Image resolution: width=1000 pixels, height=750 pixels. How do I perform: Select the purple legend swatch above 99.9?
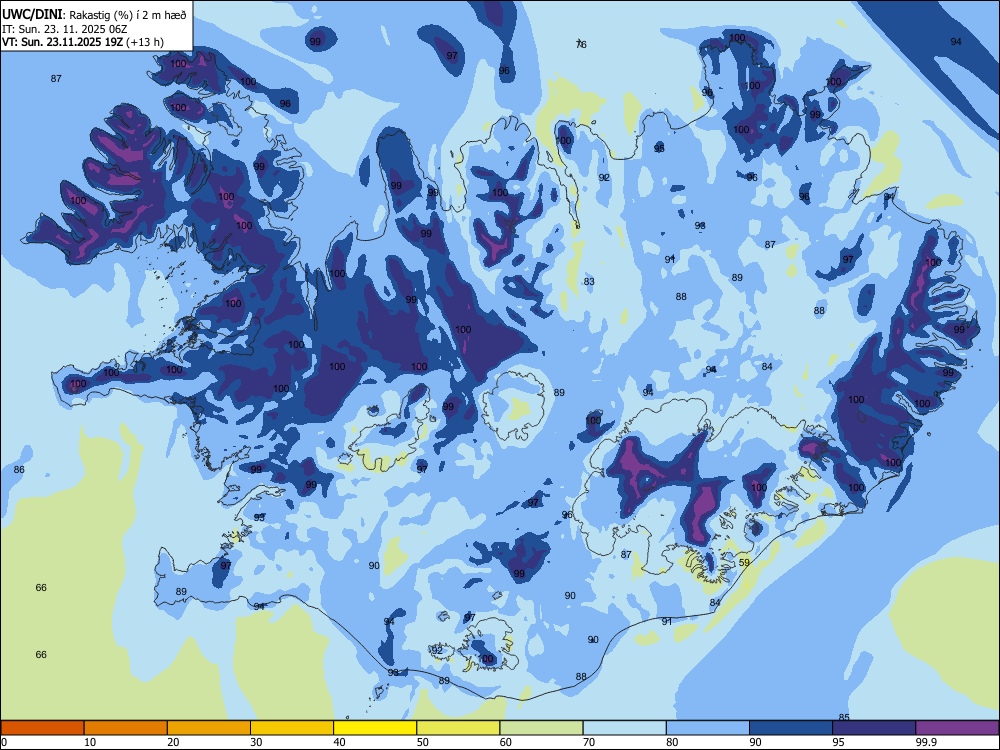point(957,728)
